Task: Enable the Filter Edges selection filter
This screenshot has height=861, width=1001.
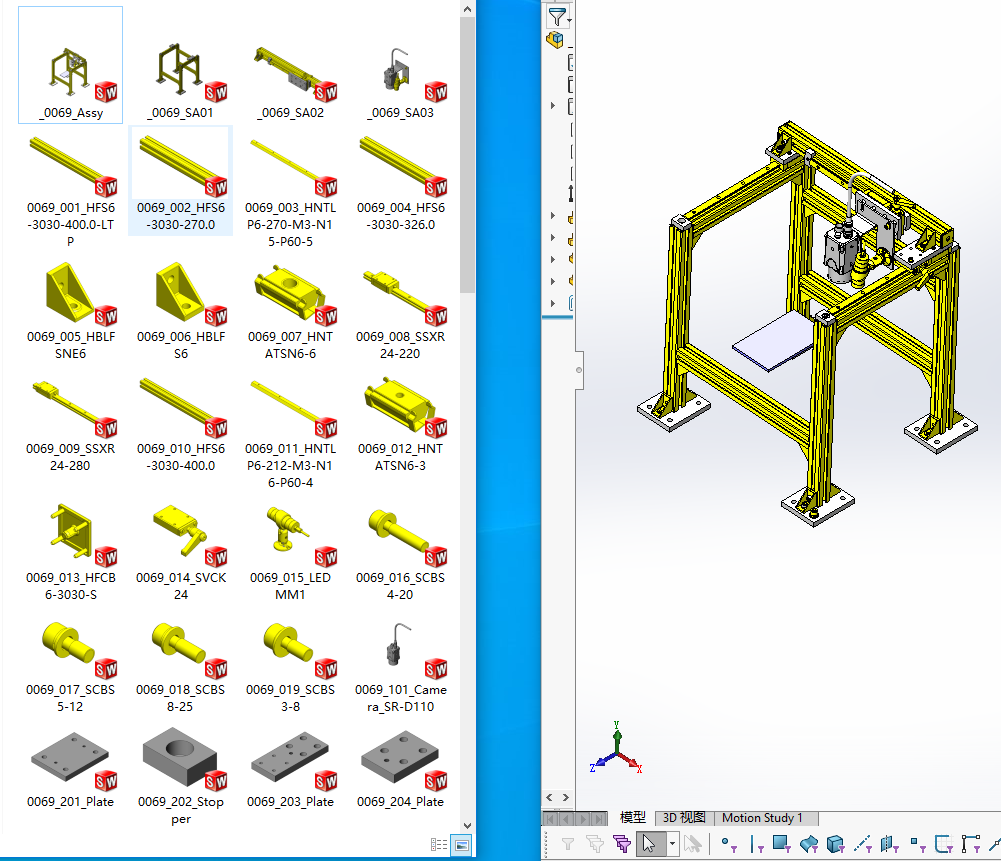Action: pos(755,844)
